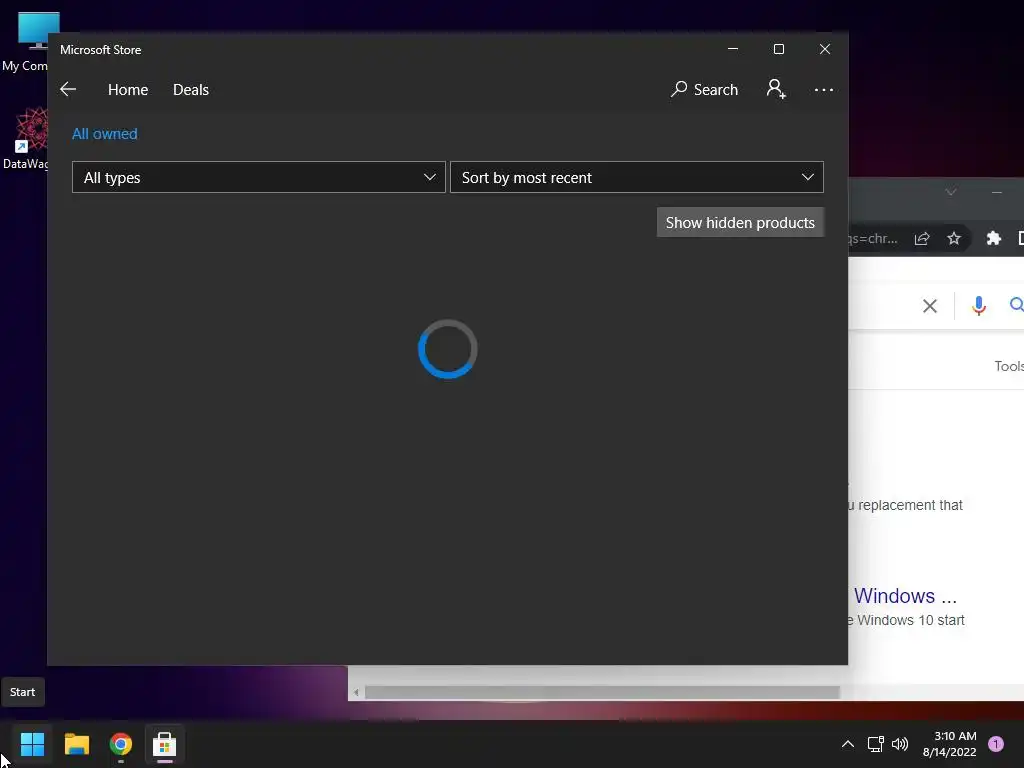Click the Google voice search microphone

[x=978, y=306]
